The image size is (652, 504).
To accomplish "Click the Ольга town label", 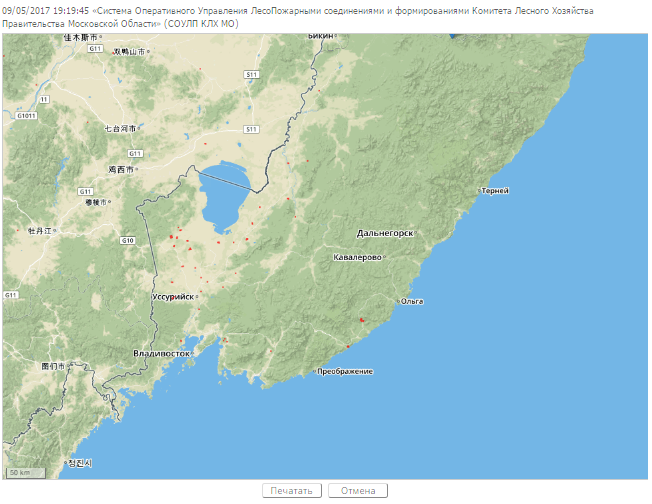I will (412, 301).
